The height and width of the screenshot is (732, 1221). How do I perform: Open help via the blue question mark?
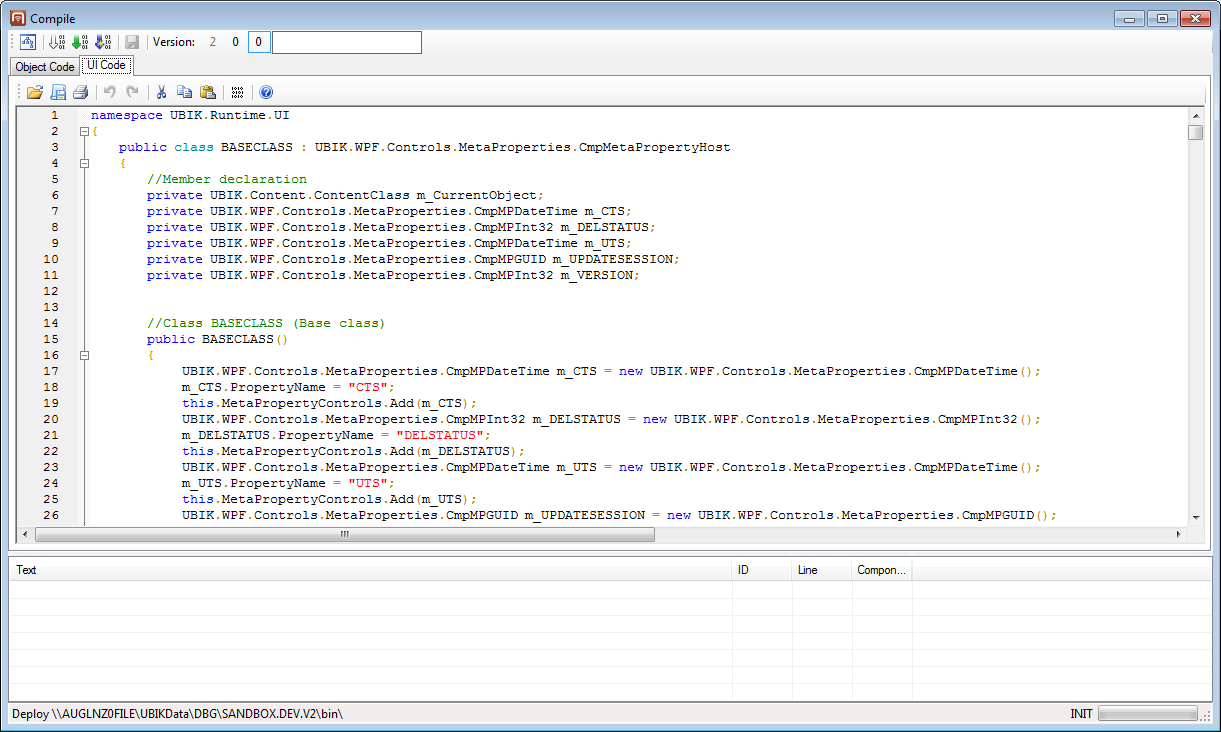266,92
